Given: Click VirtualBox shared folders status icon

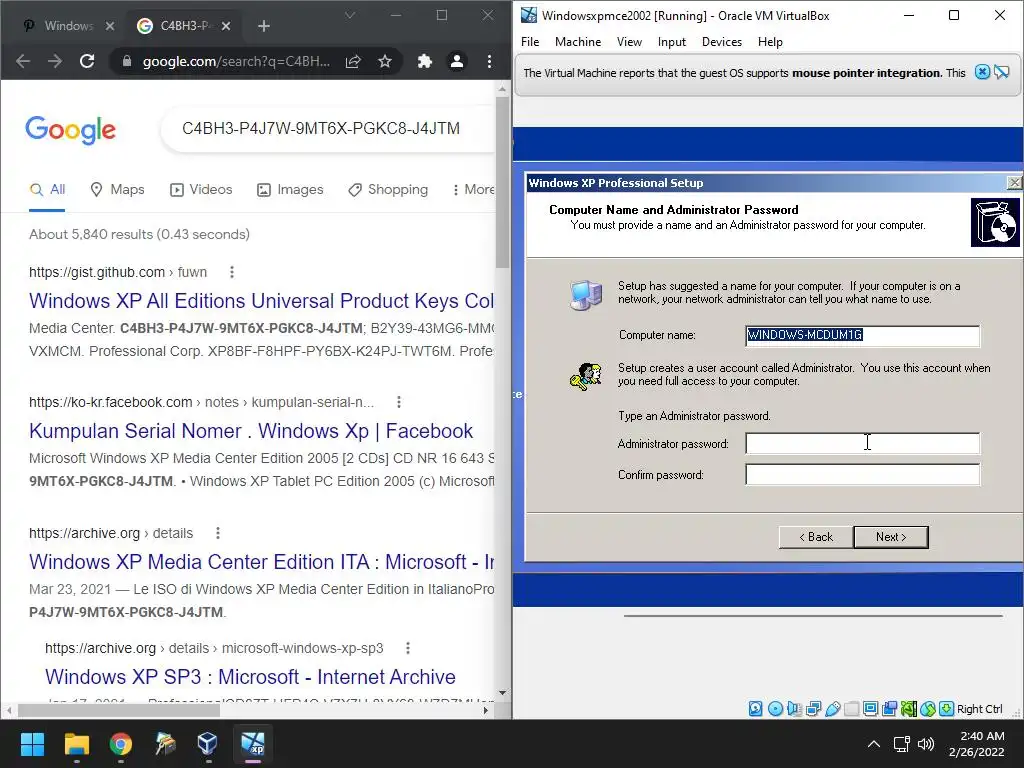Looking at the screenshot, I should 852,709.
